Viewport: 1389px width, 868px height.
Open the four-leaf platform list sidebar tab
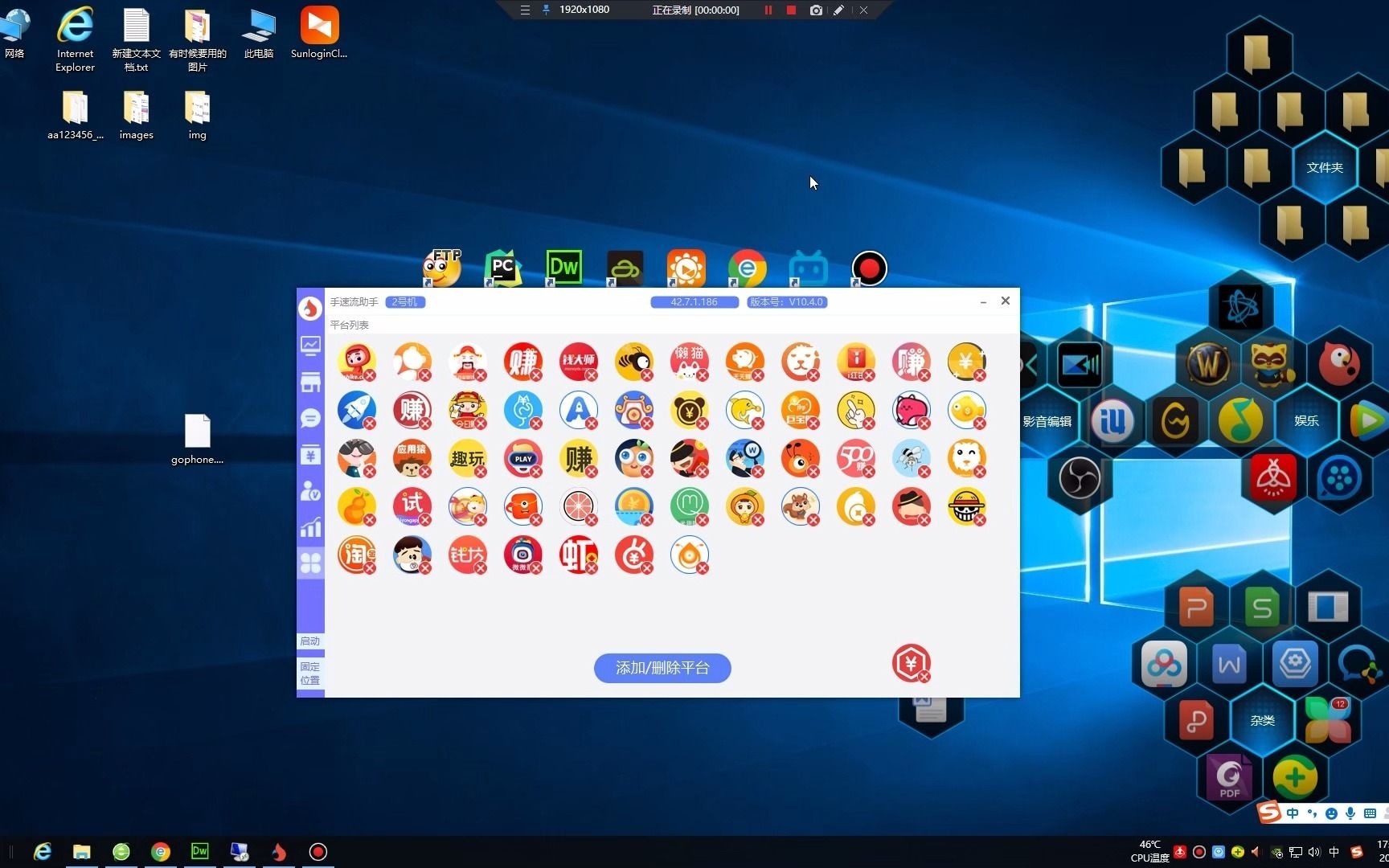310,563
